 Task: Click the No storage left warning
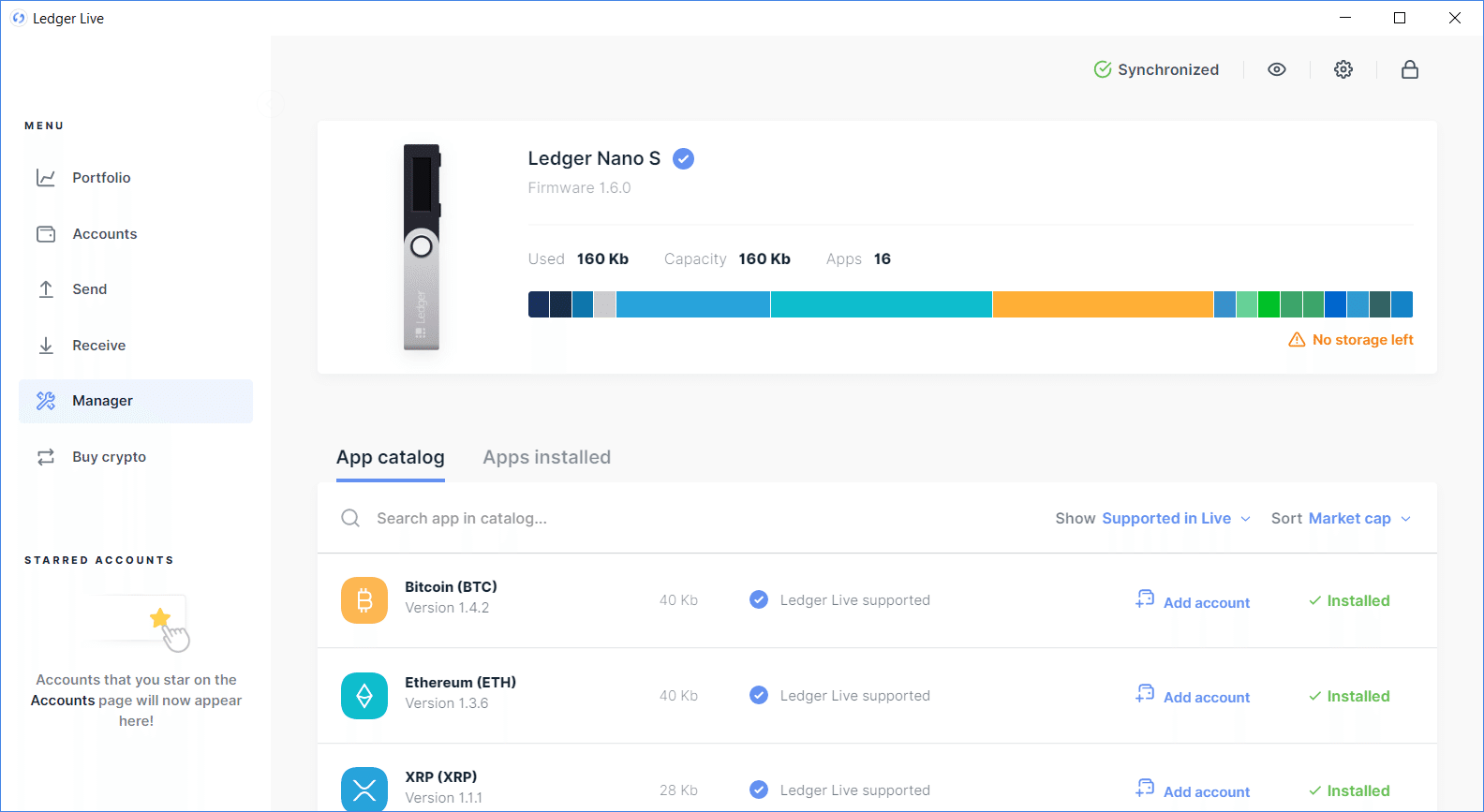[x=1351, y=340]
